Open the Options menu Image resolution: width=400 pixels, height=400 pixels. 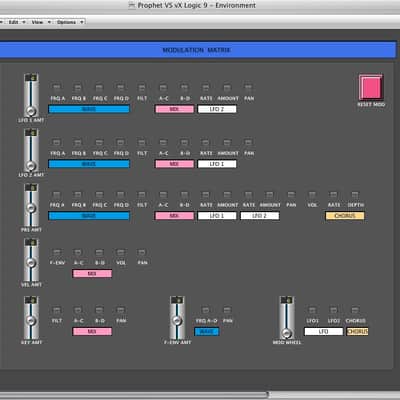pyautogui.click(x=70, y=22)
